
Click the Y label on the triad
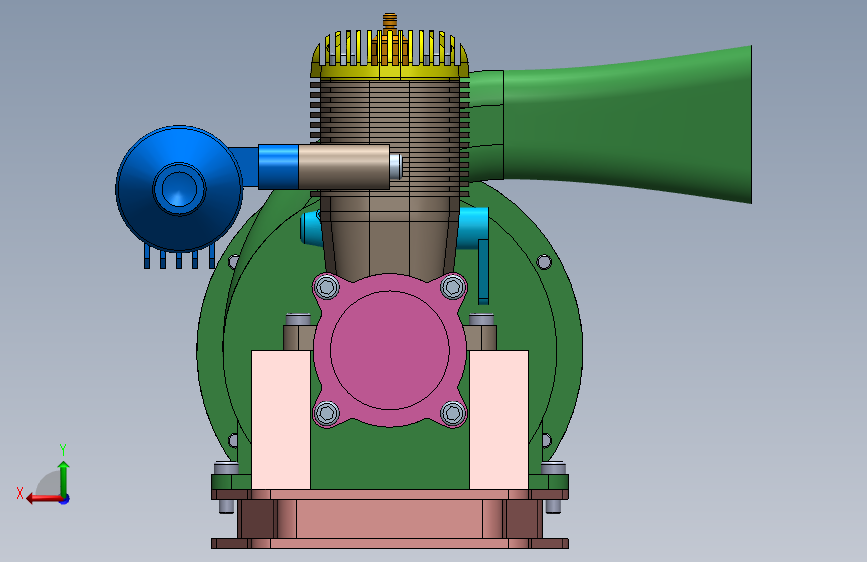click(63, 450)
